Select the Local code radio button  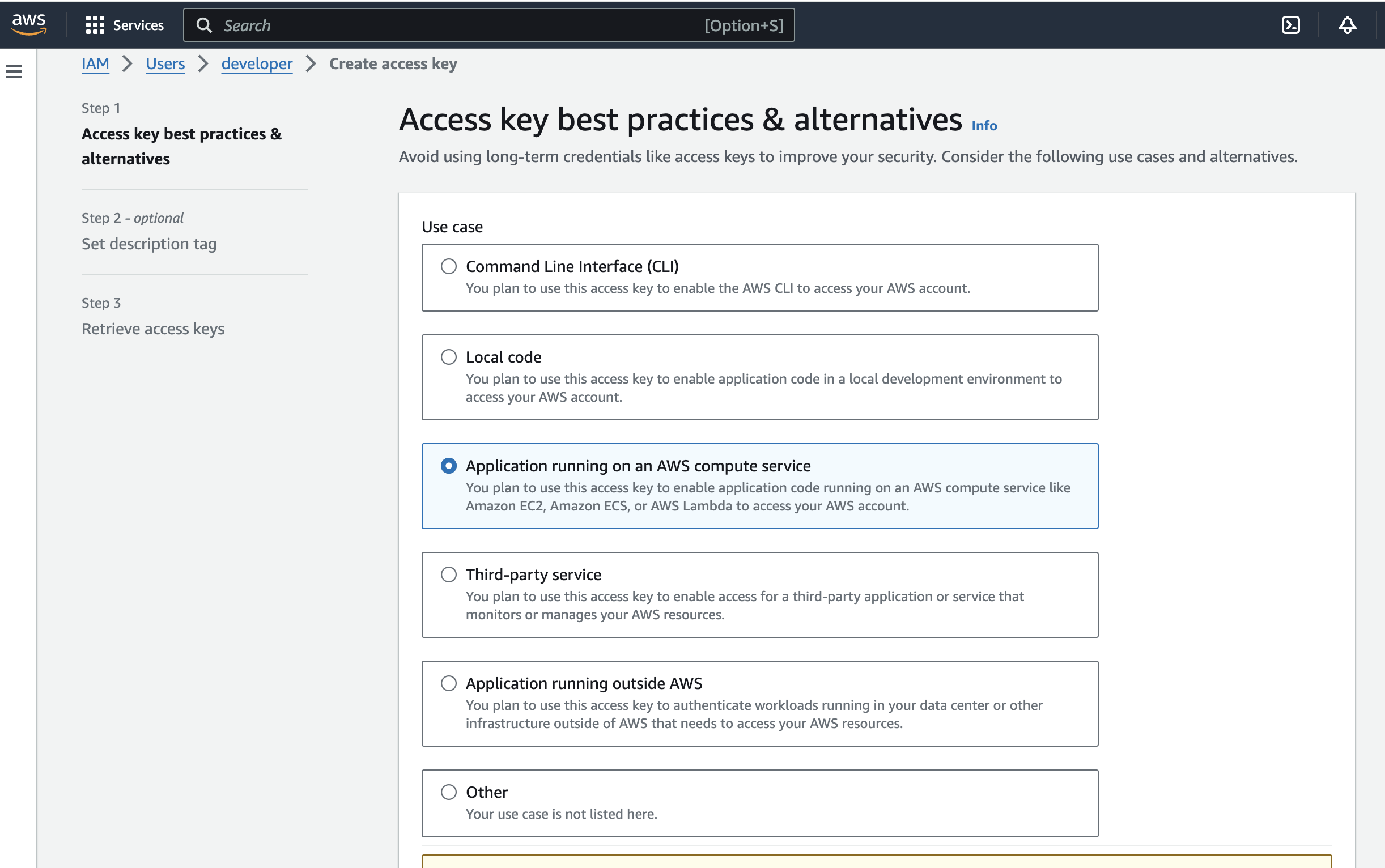point(448,356)
